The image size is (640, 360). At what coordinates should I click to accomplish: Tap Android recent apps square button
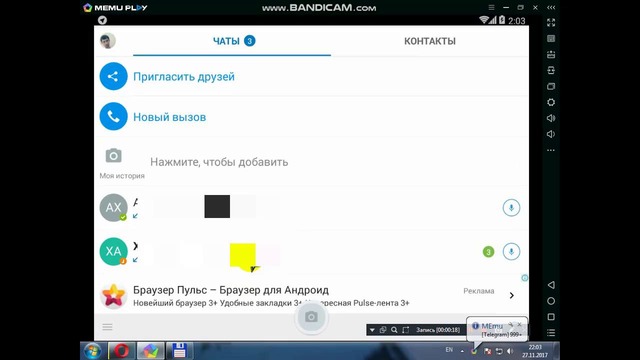point(551,317)
